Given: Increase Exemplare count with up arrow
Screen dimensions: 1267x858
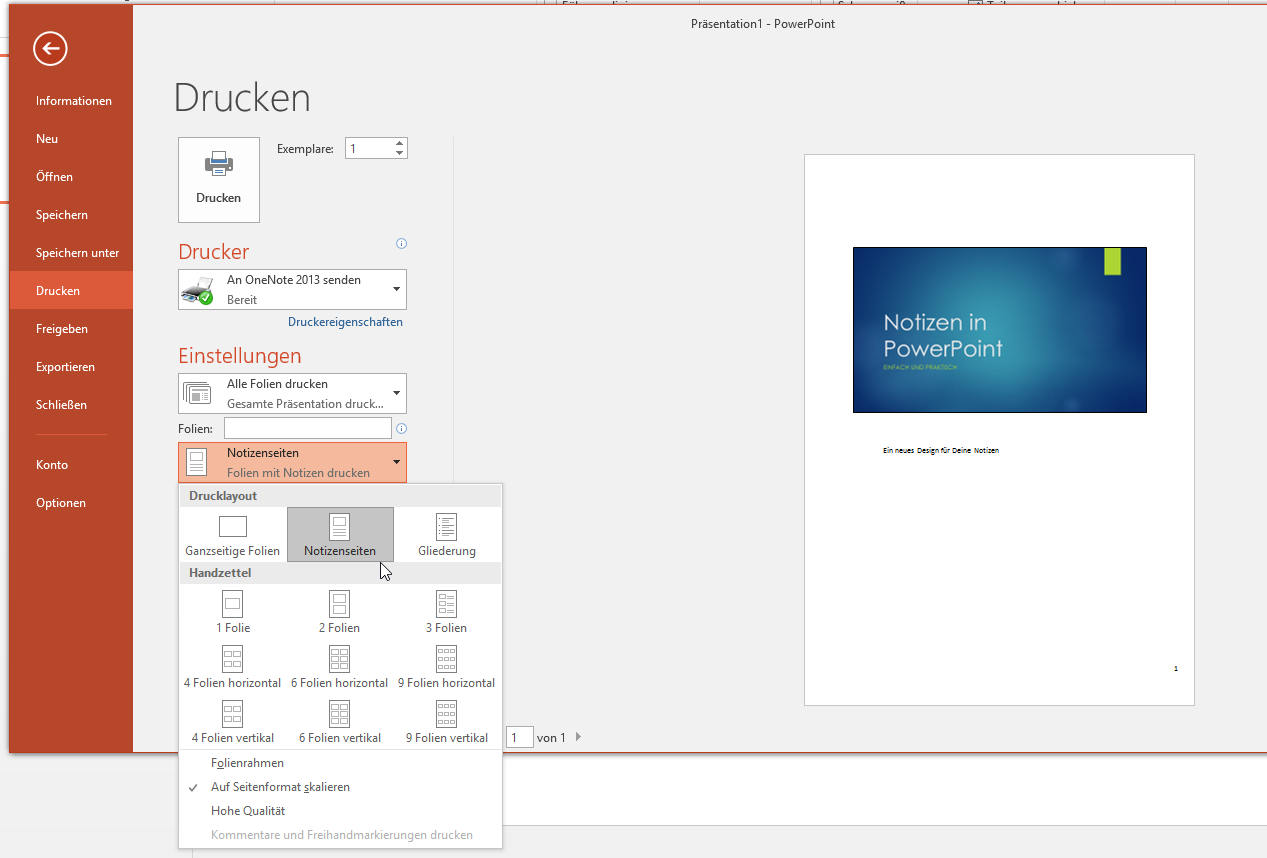Looking at the screenshot, I should pyautogui.click(x=400, y=143).
